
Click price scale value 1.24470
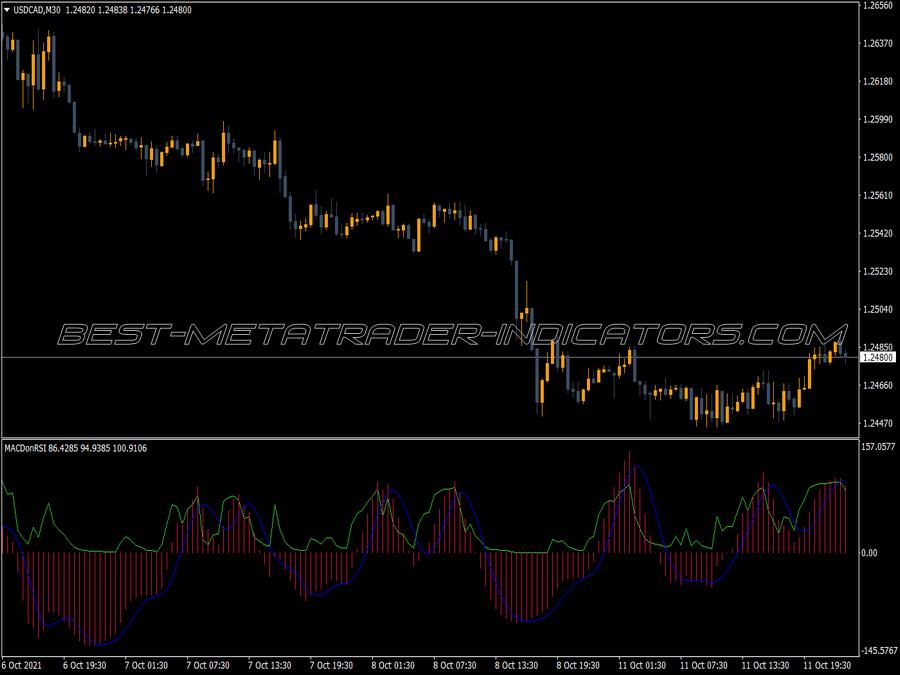coord(878,424)
